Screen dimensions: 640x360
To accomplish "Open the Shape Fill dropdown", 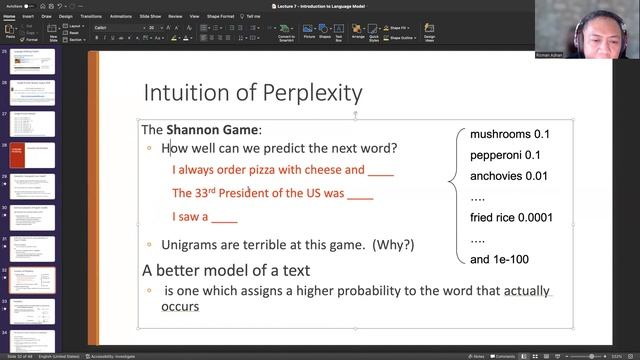I will (396, 28).
